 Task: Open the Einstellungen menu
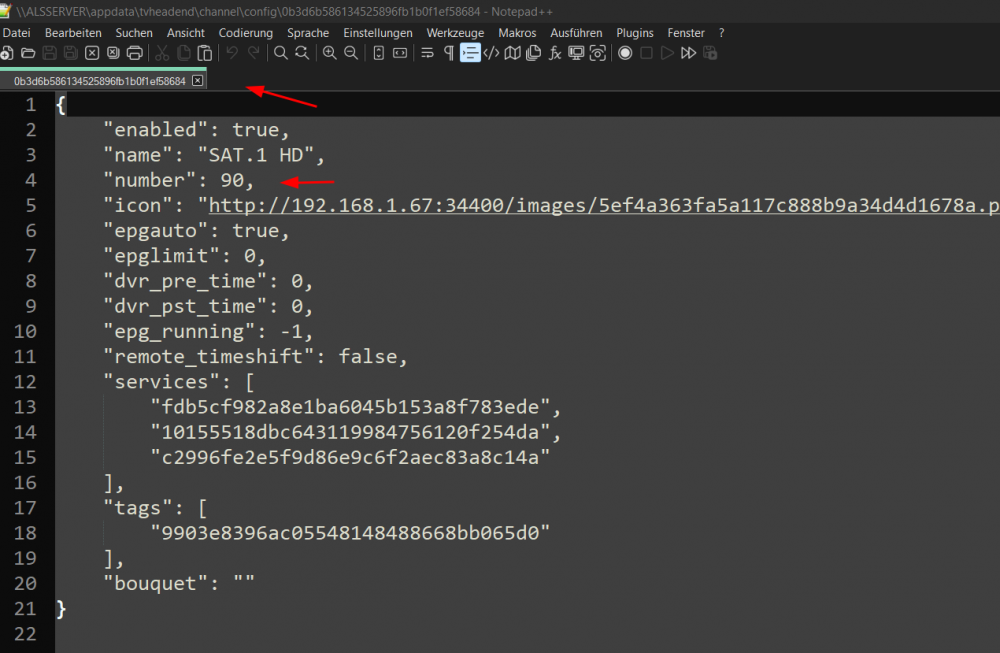coord(378,33)
